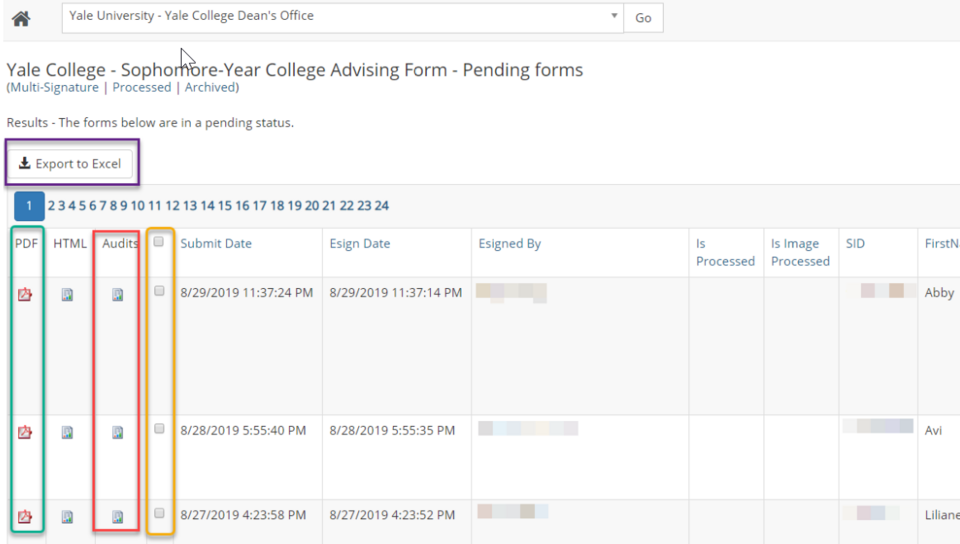Sort the table by Submit Date
The width and height of the screenshot is (960, 544).
coord(216,244)
